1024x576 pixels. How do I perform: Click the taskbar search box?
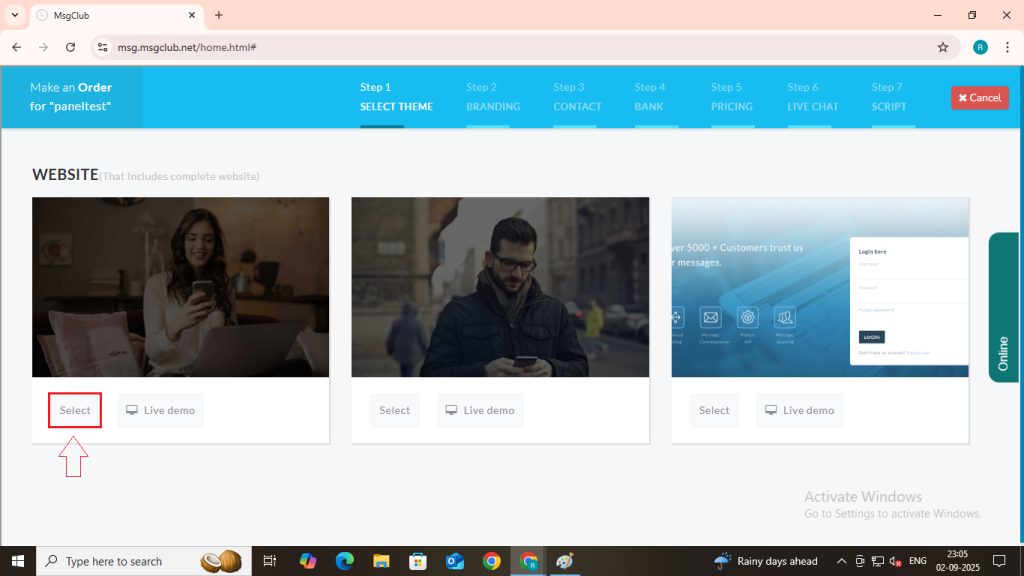point(144,561)
